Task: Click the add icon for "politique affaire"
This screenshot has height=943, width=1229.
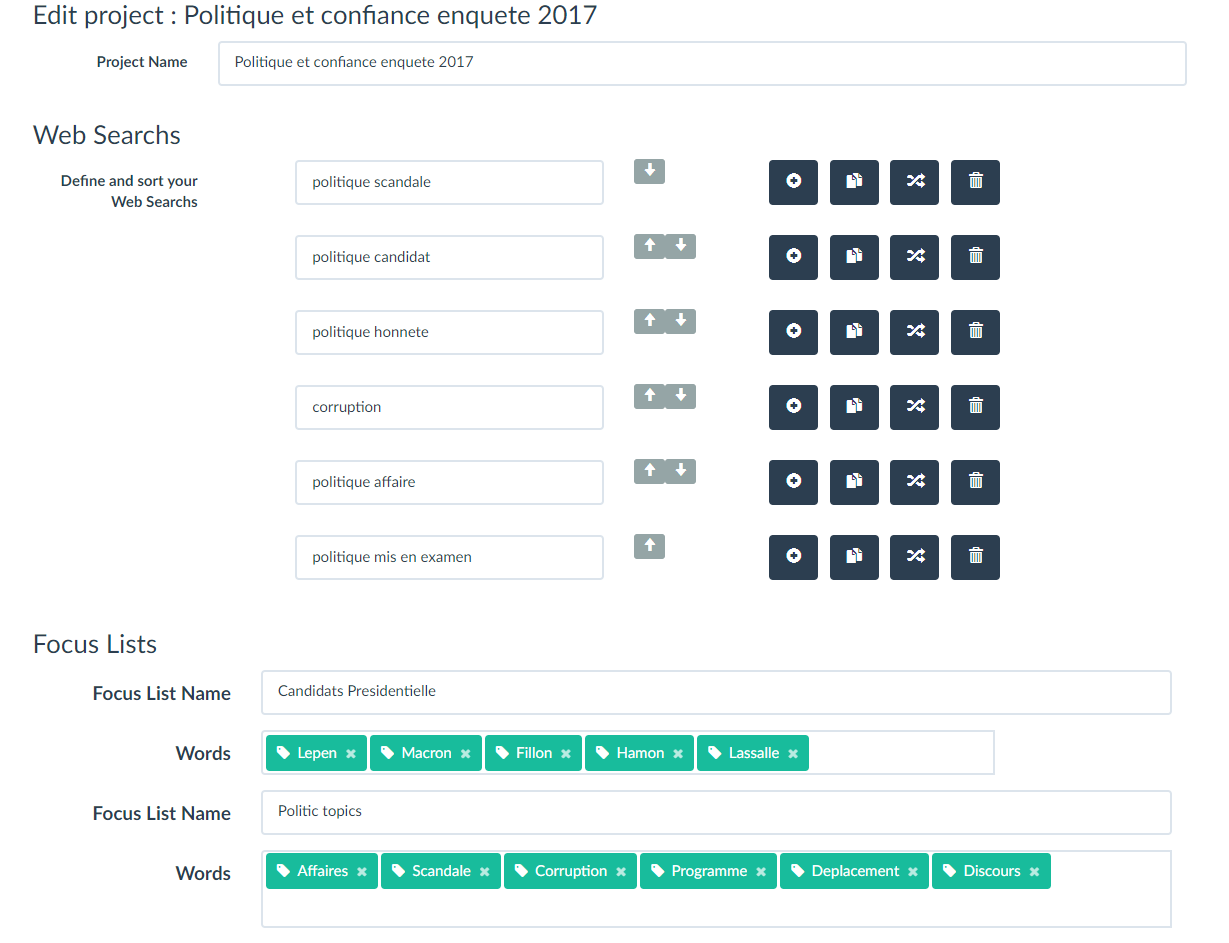Action: pyautogui.click(x=793, y=482)
